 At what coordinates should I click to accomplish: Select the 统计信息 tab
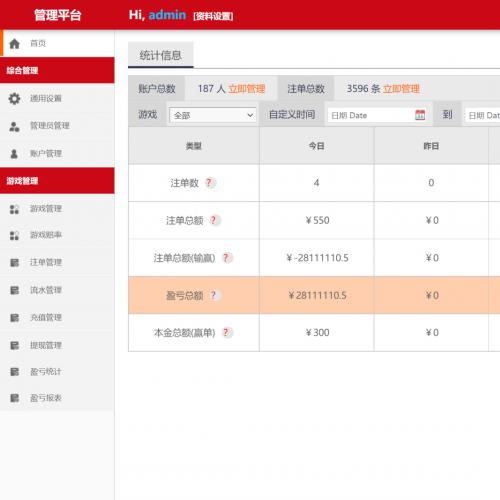click(x=161, y=55)
